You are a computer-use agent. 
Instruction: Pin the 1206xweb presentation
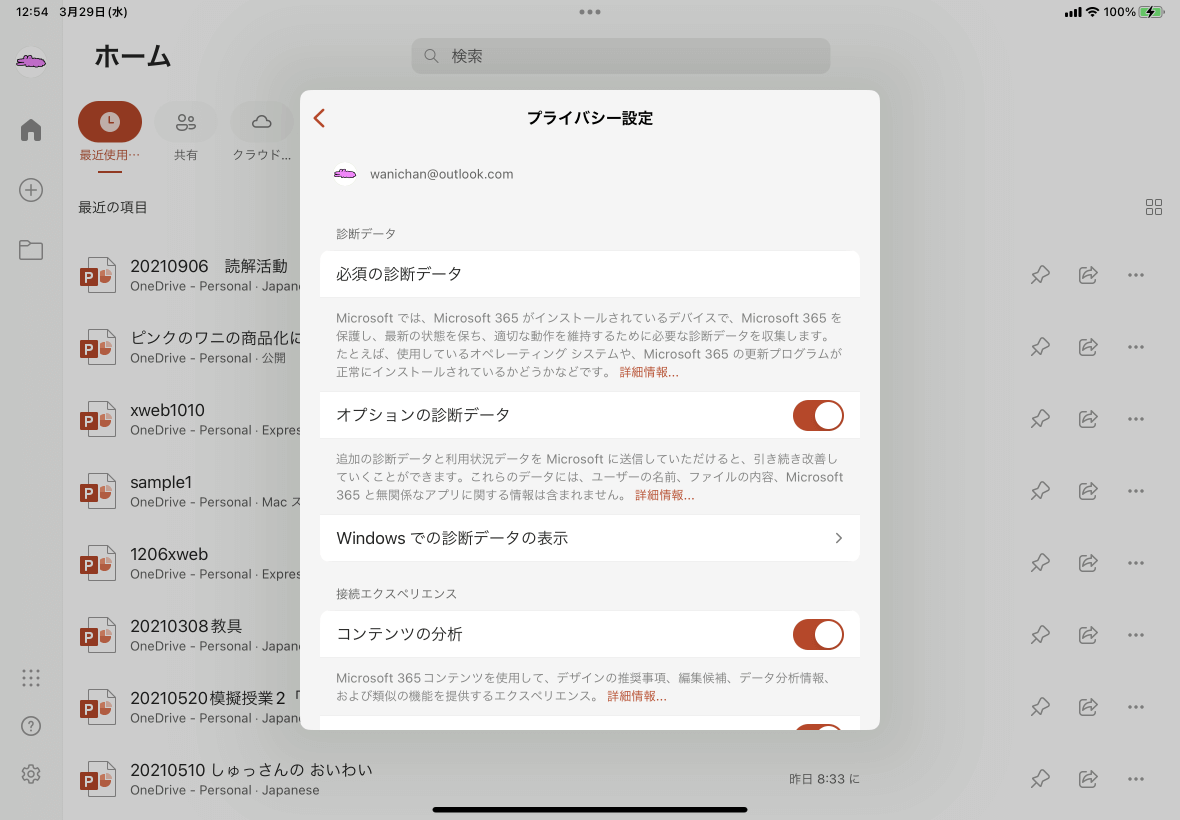1040,563
